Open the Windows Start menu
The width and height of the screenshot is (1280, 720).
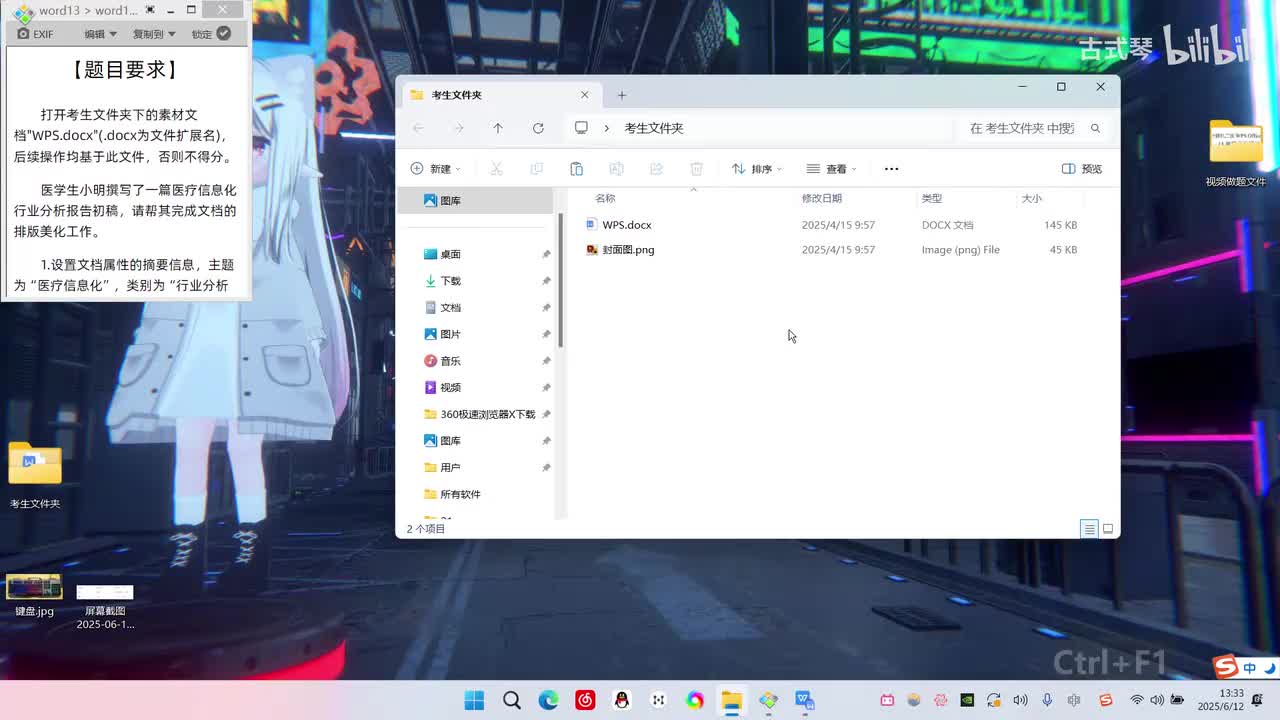474,700
